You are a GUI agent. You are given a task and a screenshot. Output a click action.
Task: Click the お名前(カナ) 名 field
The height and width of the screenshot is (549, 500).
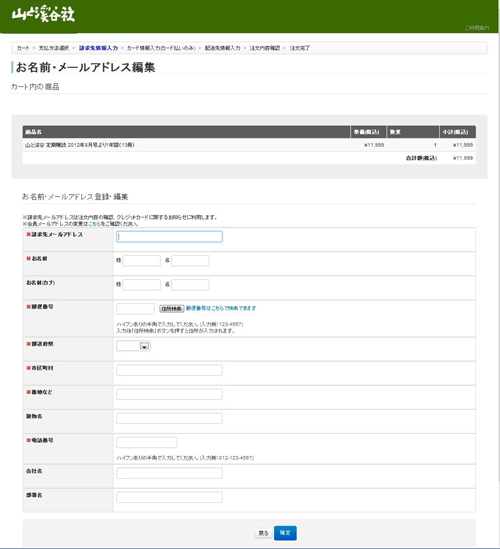click(190, 285)
